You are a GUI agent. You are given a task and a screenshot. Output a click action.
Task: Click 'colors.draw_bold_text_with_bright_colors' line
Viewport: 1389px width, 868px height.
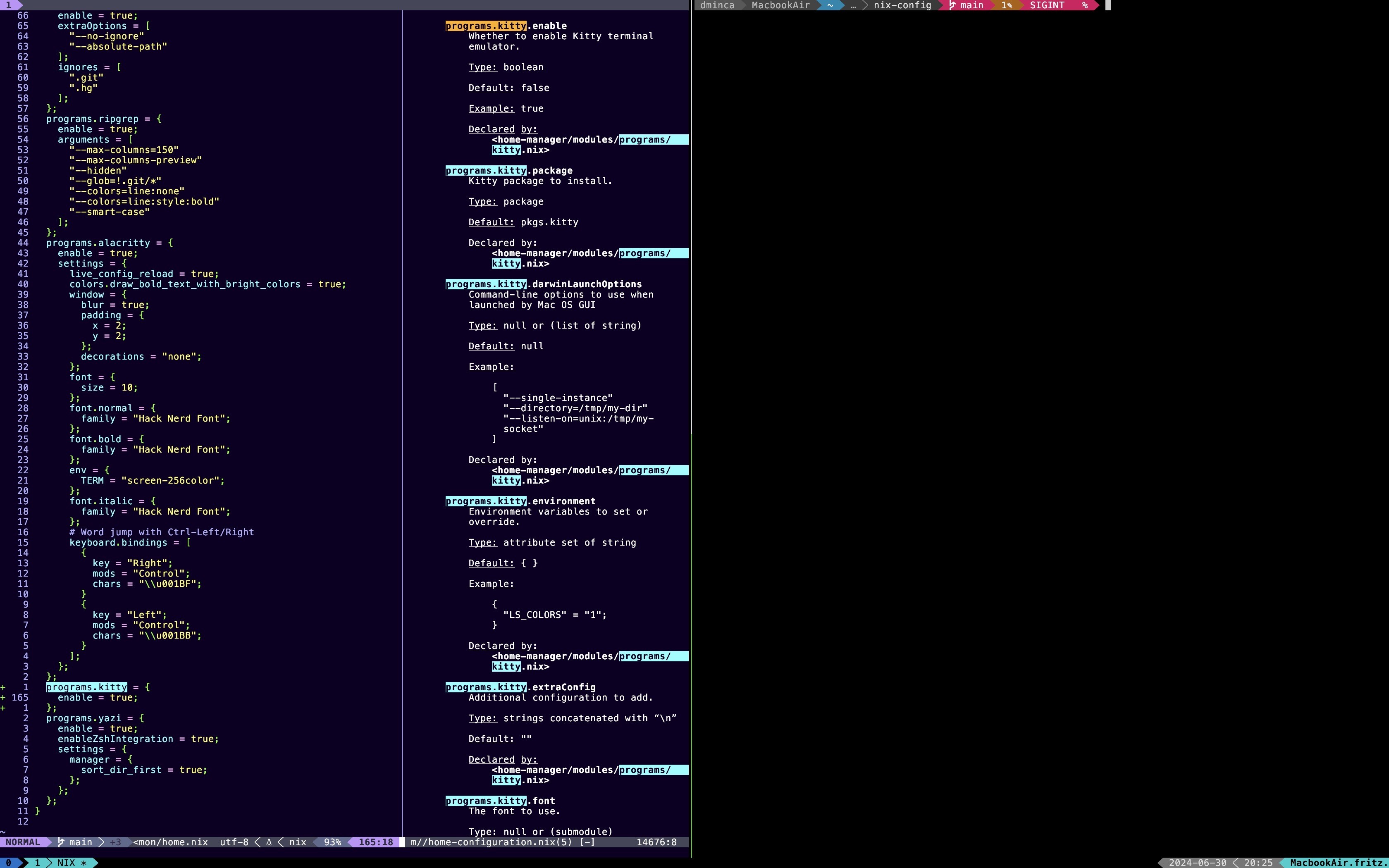point(208,284)
